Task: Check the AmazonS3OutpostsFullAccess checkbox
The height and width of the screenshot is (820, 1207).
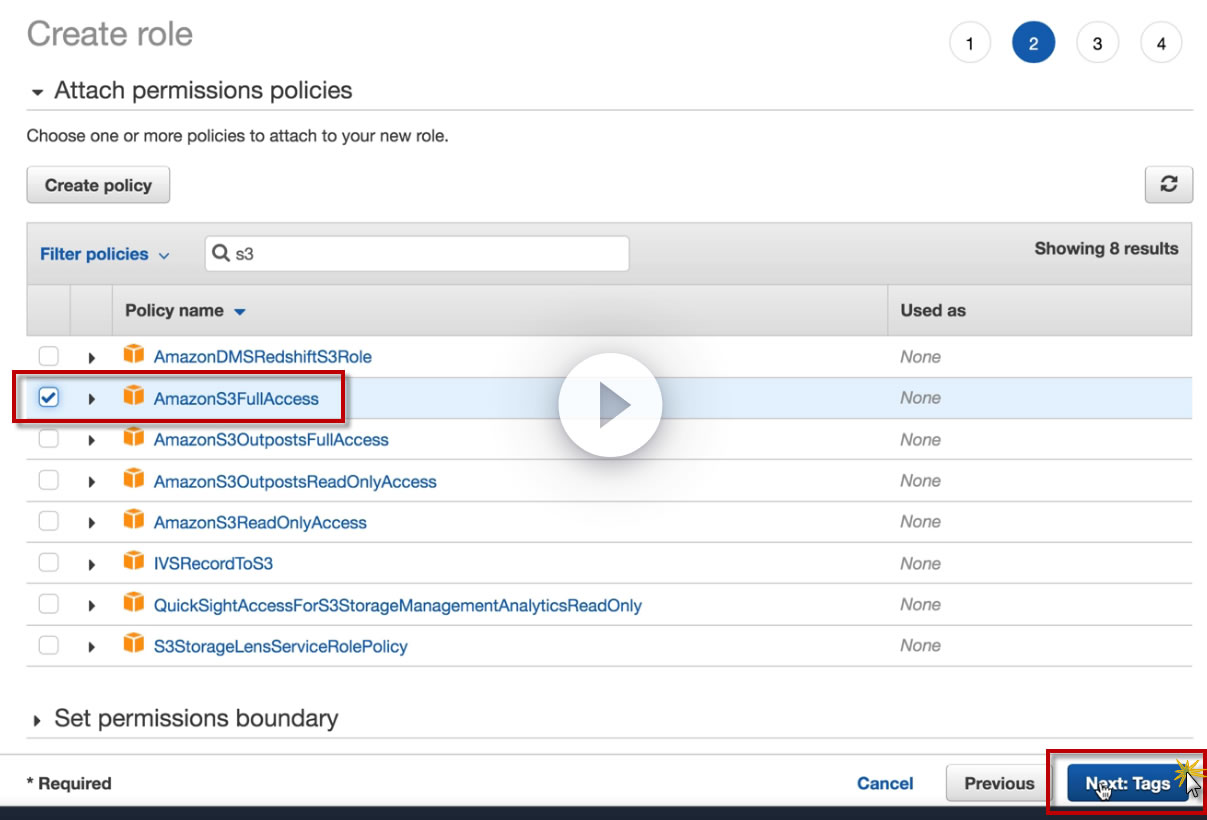Action: pyautogui.click(x=48, y=439)
